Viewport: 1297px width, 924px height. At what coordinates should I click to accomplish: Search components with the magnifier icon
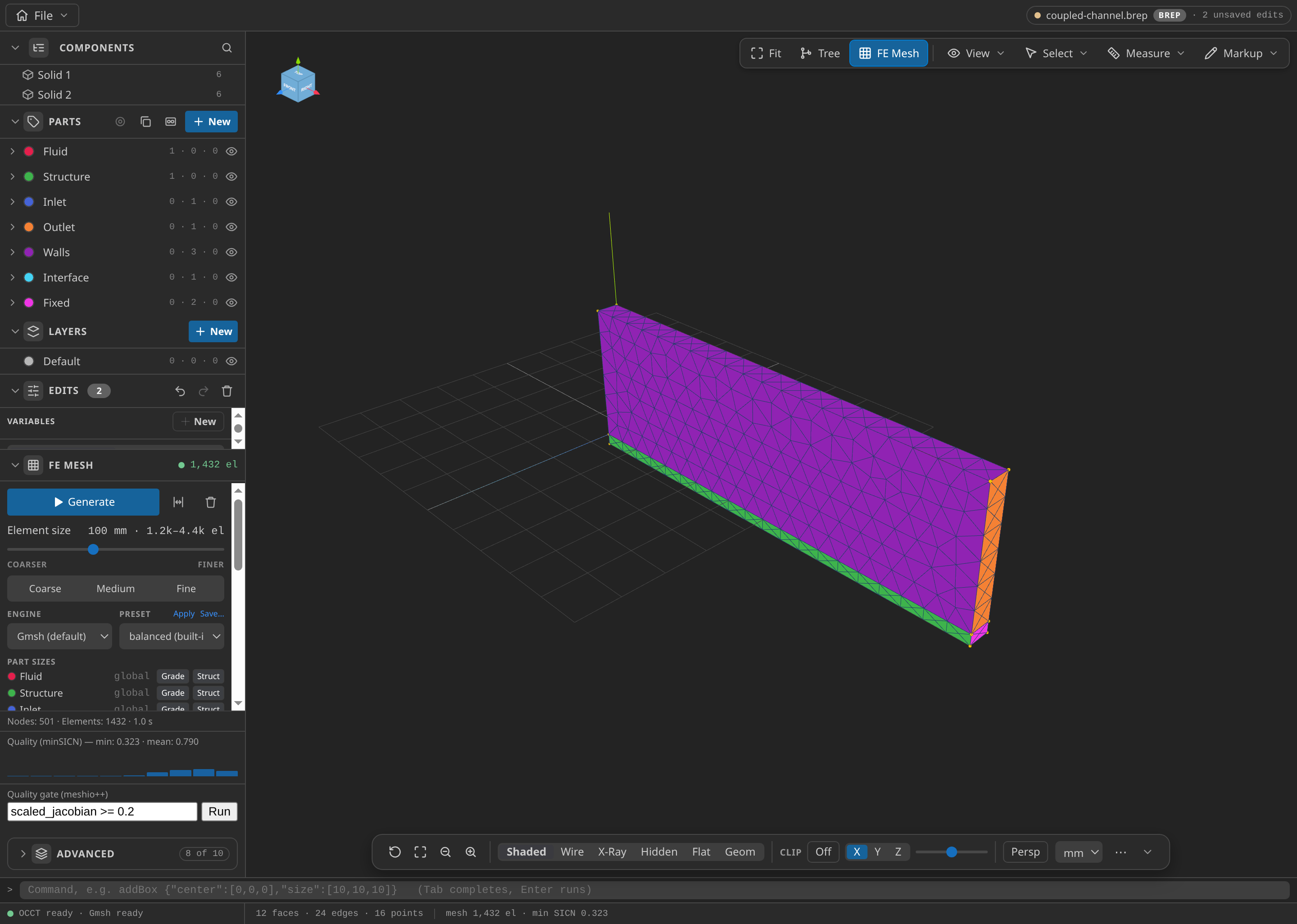[227, 48]
